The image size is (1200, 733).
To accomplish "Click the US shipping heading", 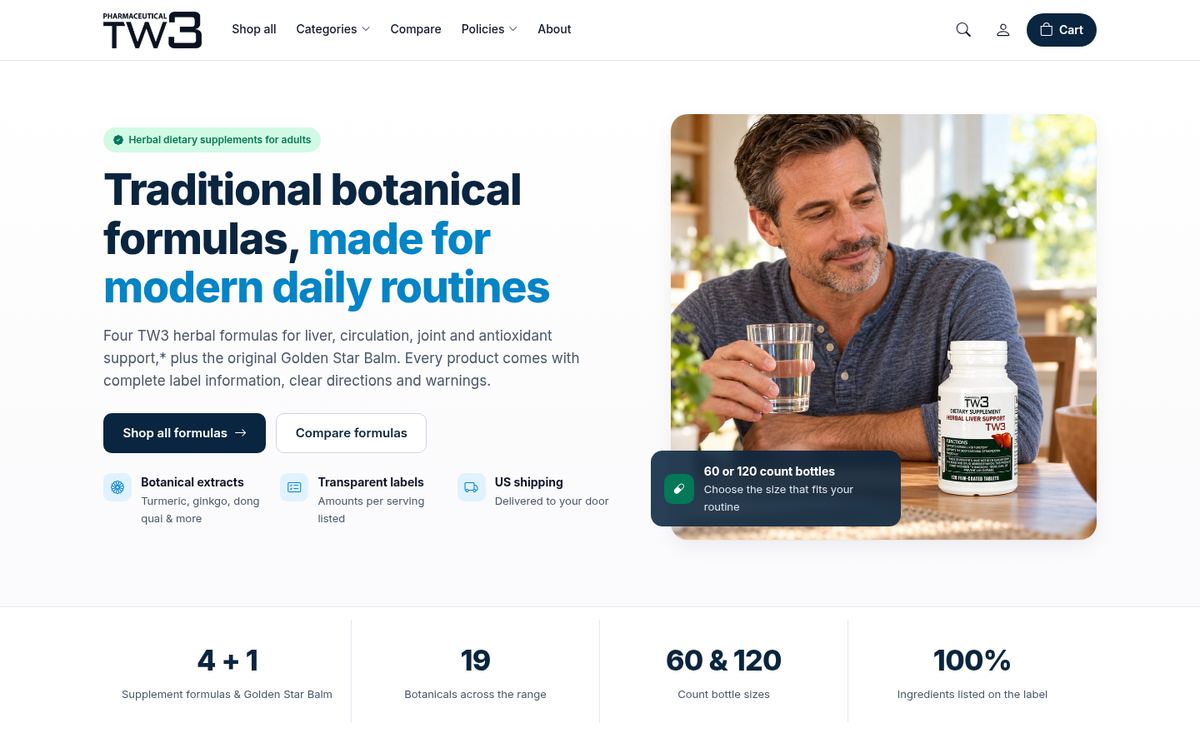I will click(x=529, y=482).
